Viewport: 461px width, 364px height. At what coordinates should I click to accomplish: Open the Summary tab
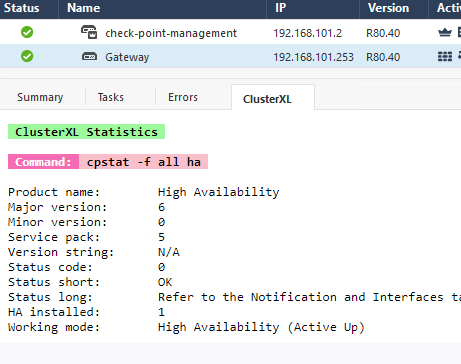(40, 97)
